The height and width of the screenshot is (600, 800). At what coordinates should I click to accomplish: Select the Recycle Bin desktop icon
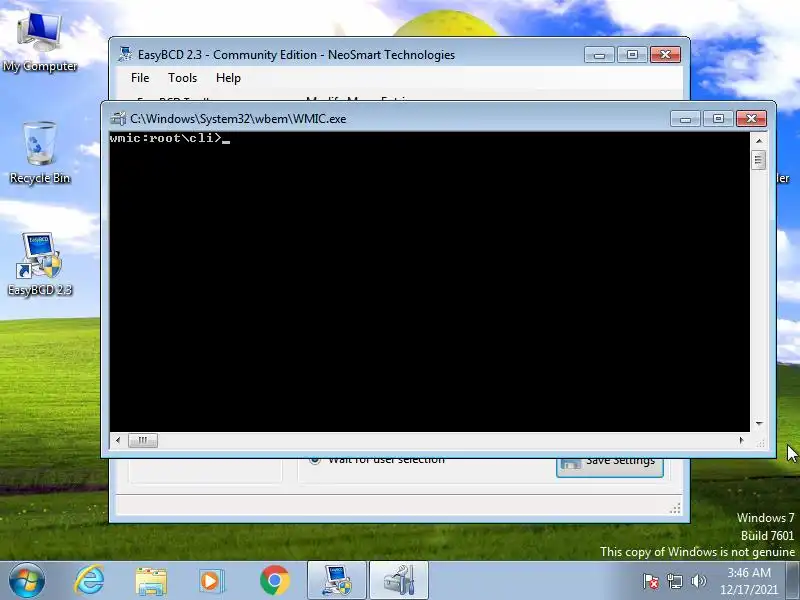40,153
